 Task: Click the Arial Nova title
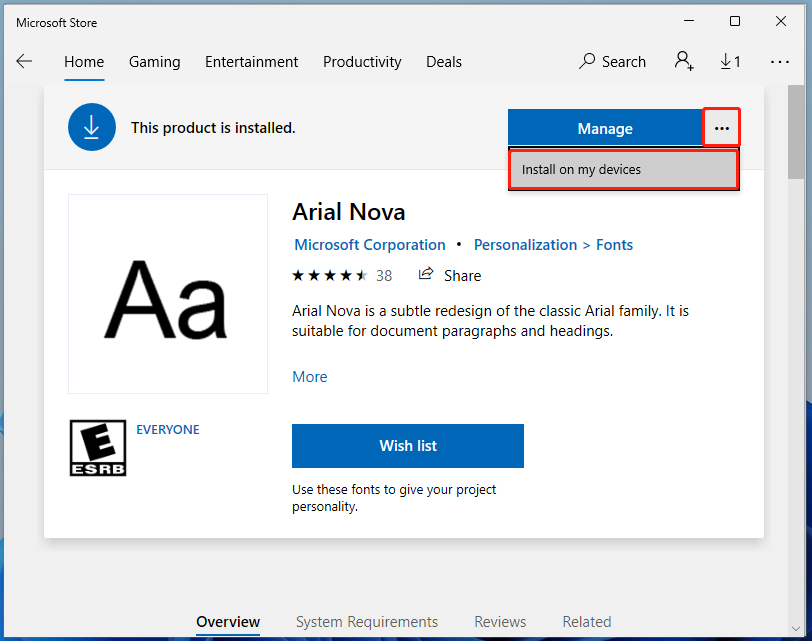pyautogui.click(x=349, y=212)
